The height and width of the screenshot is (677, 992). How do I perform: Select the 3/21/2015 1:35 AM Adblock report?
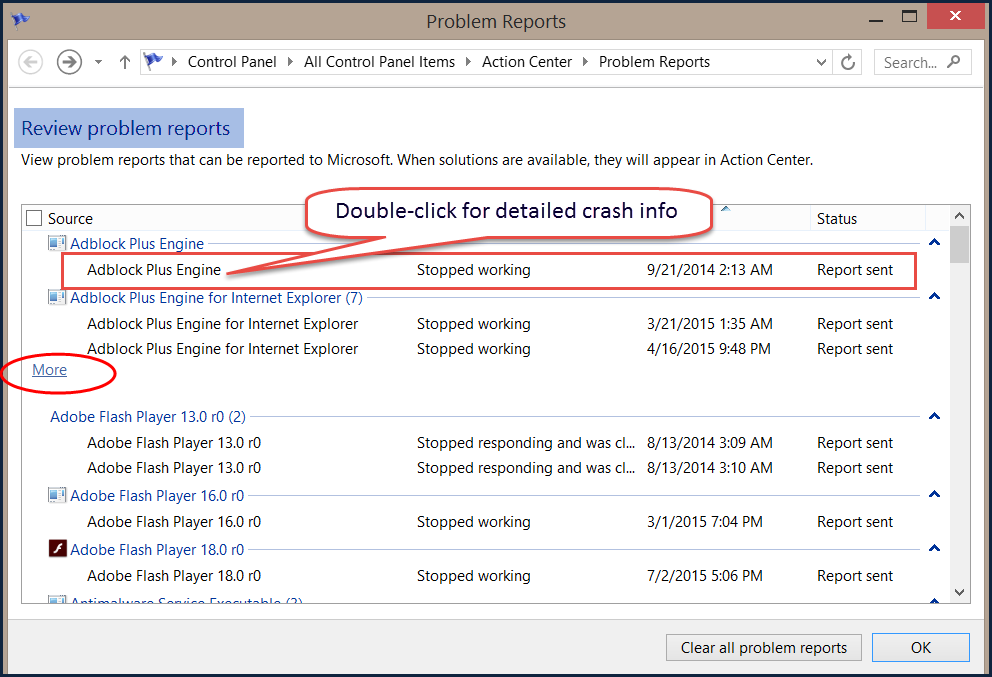tap(490, 324)
